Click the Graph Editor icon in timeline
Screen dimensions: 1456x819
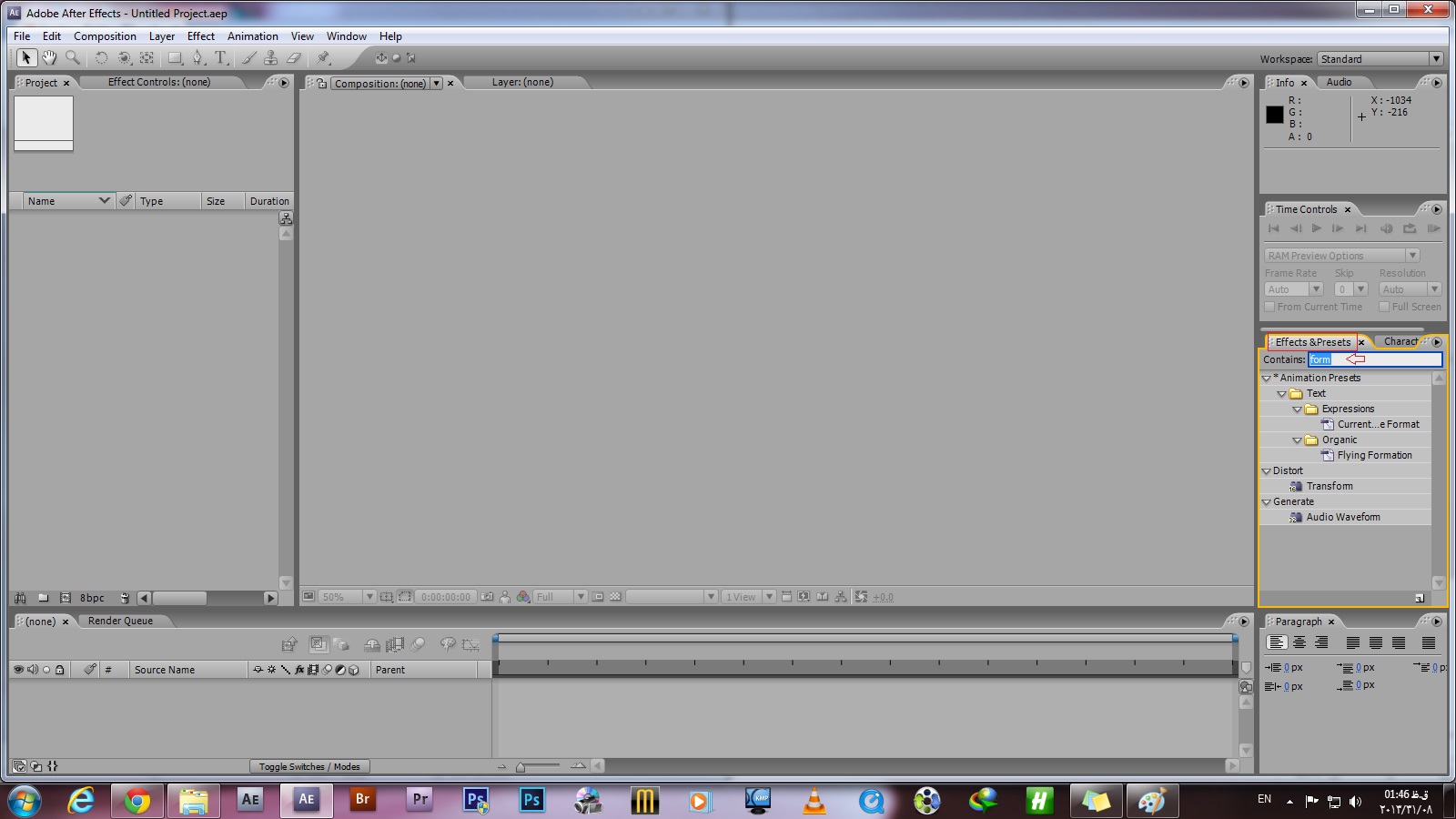tap(470, 644)
